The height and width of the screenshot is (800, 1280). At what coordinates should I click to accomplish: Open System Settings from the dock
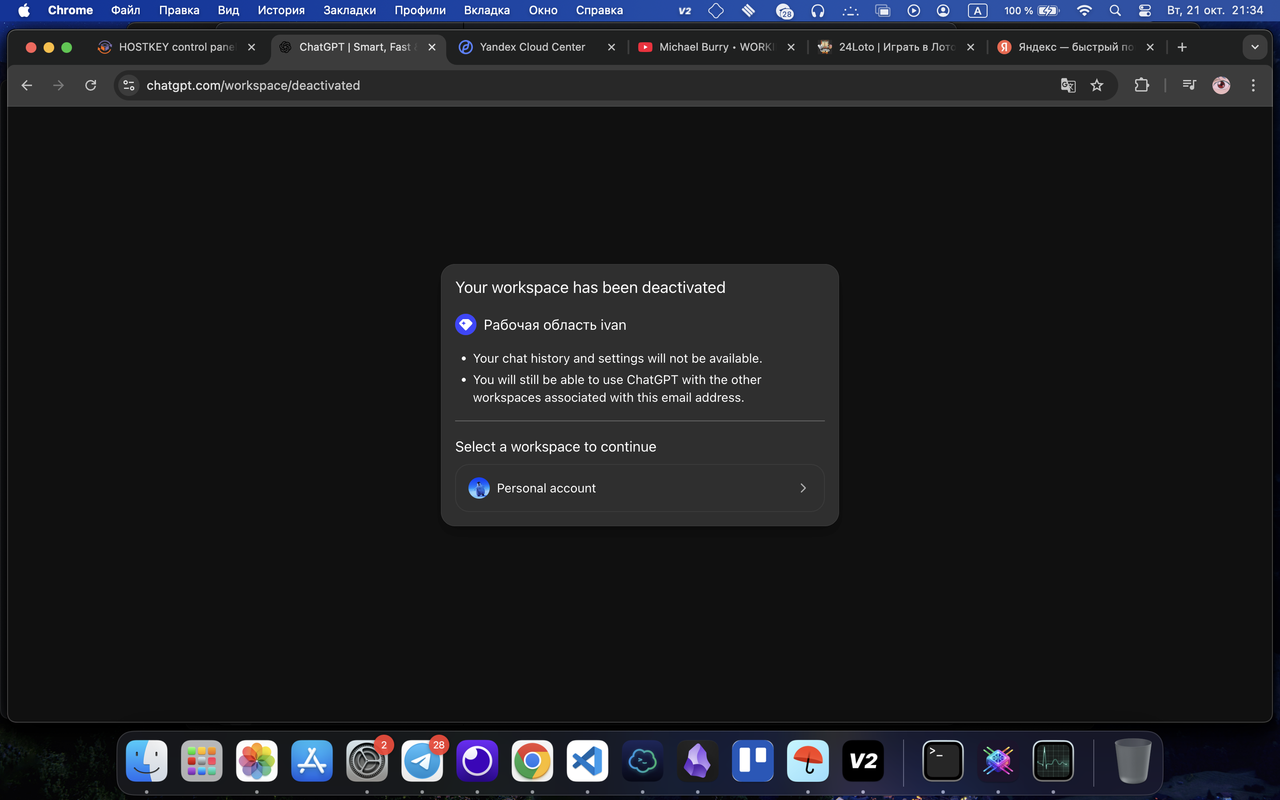point(367,762)
